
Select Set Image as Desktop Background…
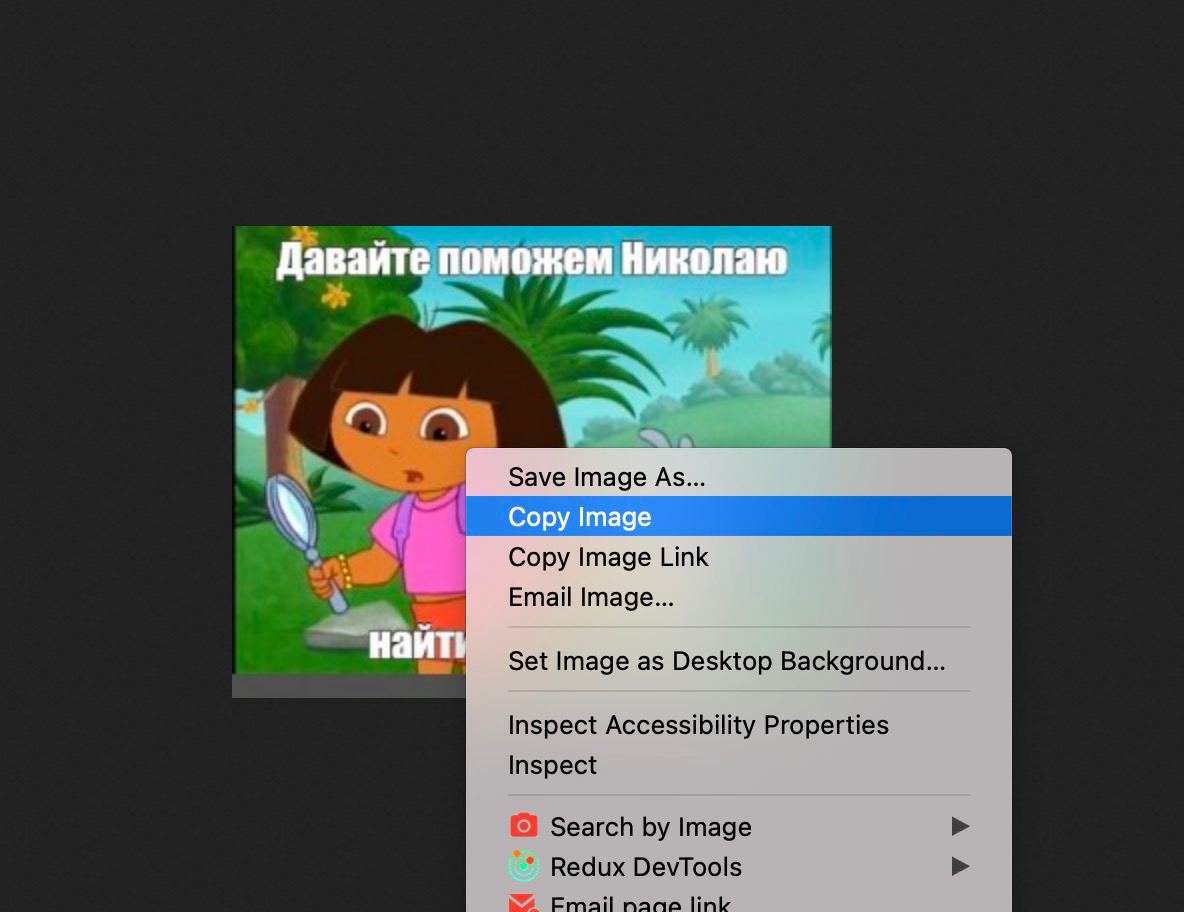coord(738,661)
